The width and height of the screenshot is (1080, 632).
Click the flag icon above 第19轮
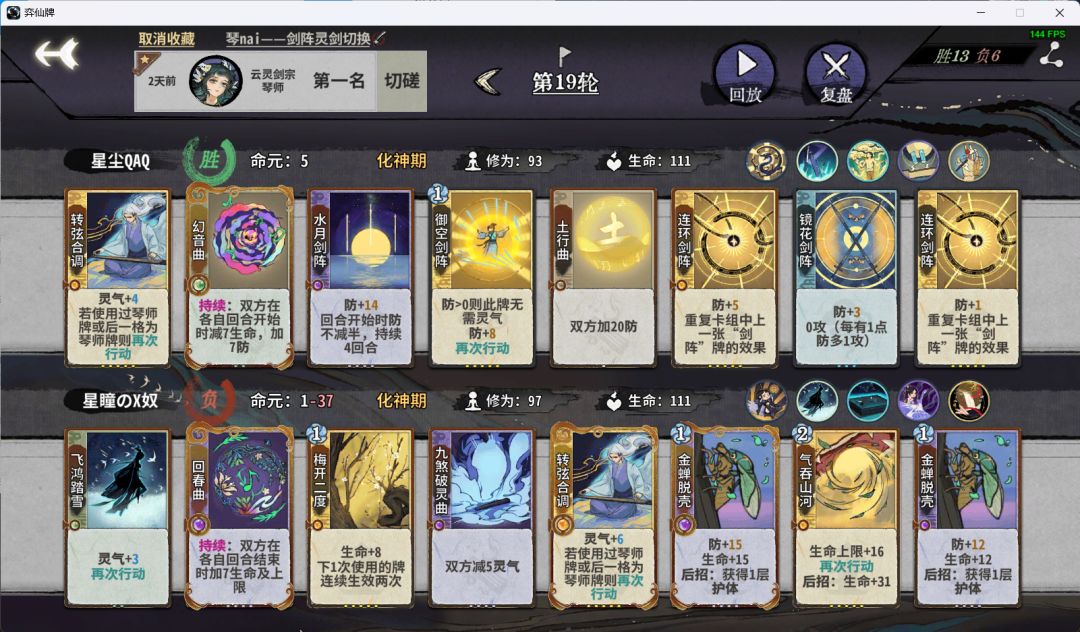point(565,56)
